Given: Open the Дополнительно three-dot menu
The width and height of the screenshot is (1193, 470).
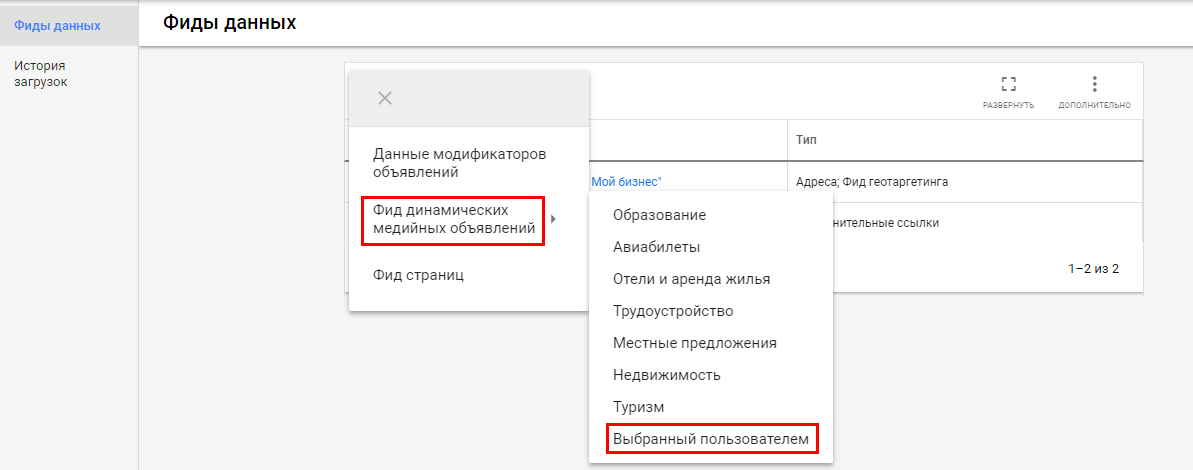Looking at the screenshot, I should click(1094, 84).
